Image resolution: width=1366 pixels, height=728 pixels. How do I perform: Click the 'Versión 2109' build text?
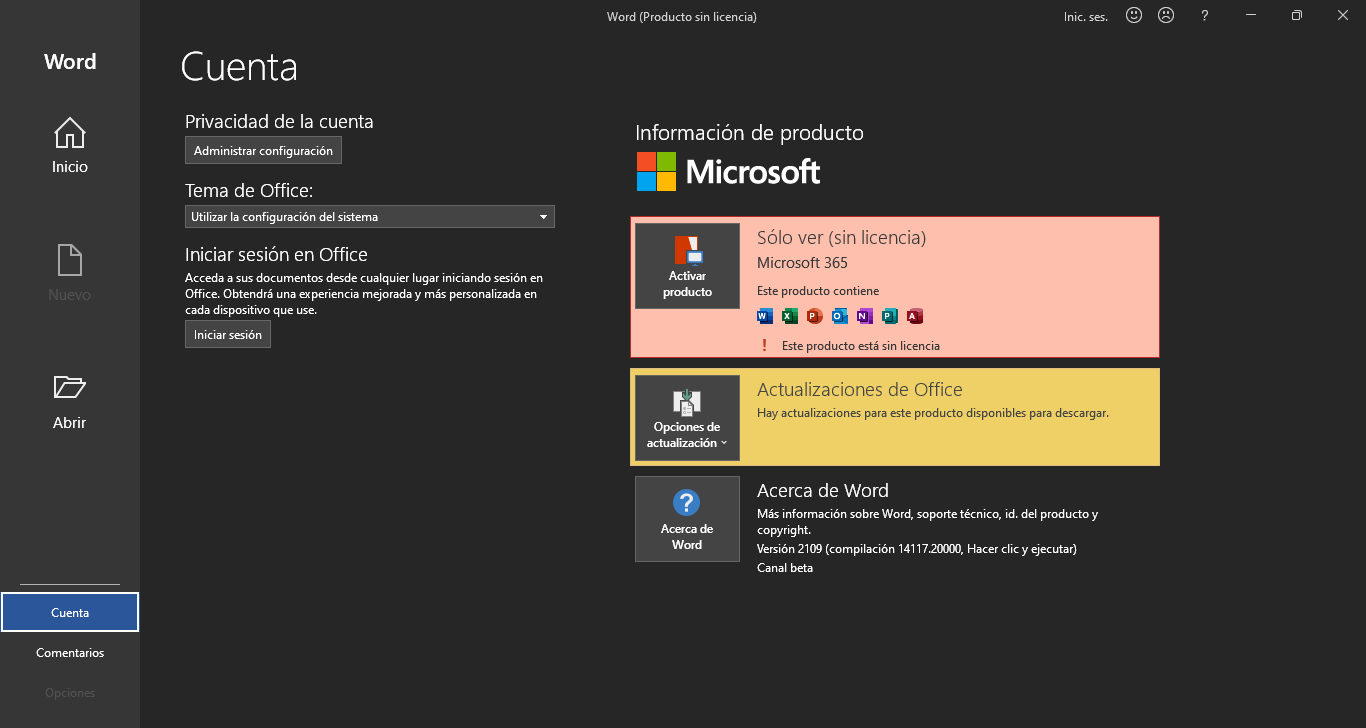click(917, 549)
